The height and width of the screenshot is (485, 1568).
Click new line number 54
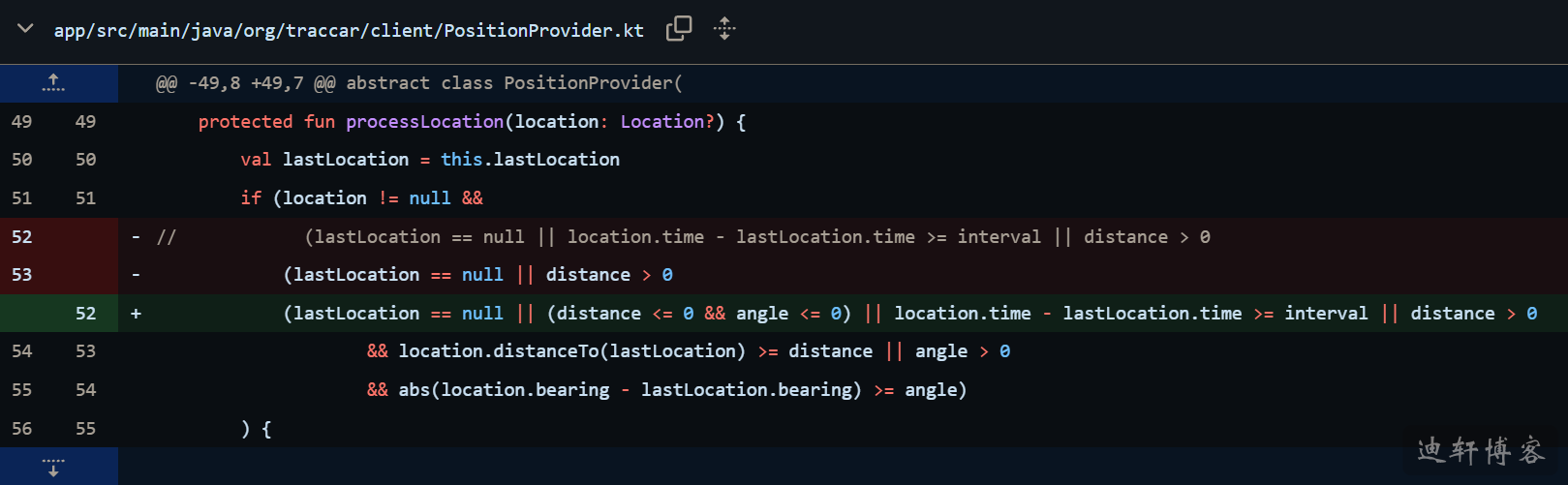click(86, 390)
